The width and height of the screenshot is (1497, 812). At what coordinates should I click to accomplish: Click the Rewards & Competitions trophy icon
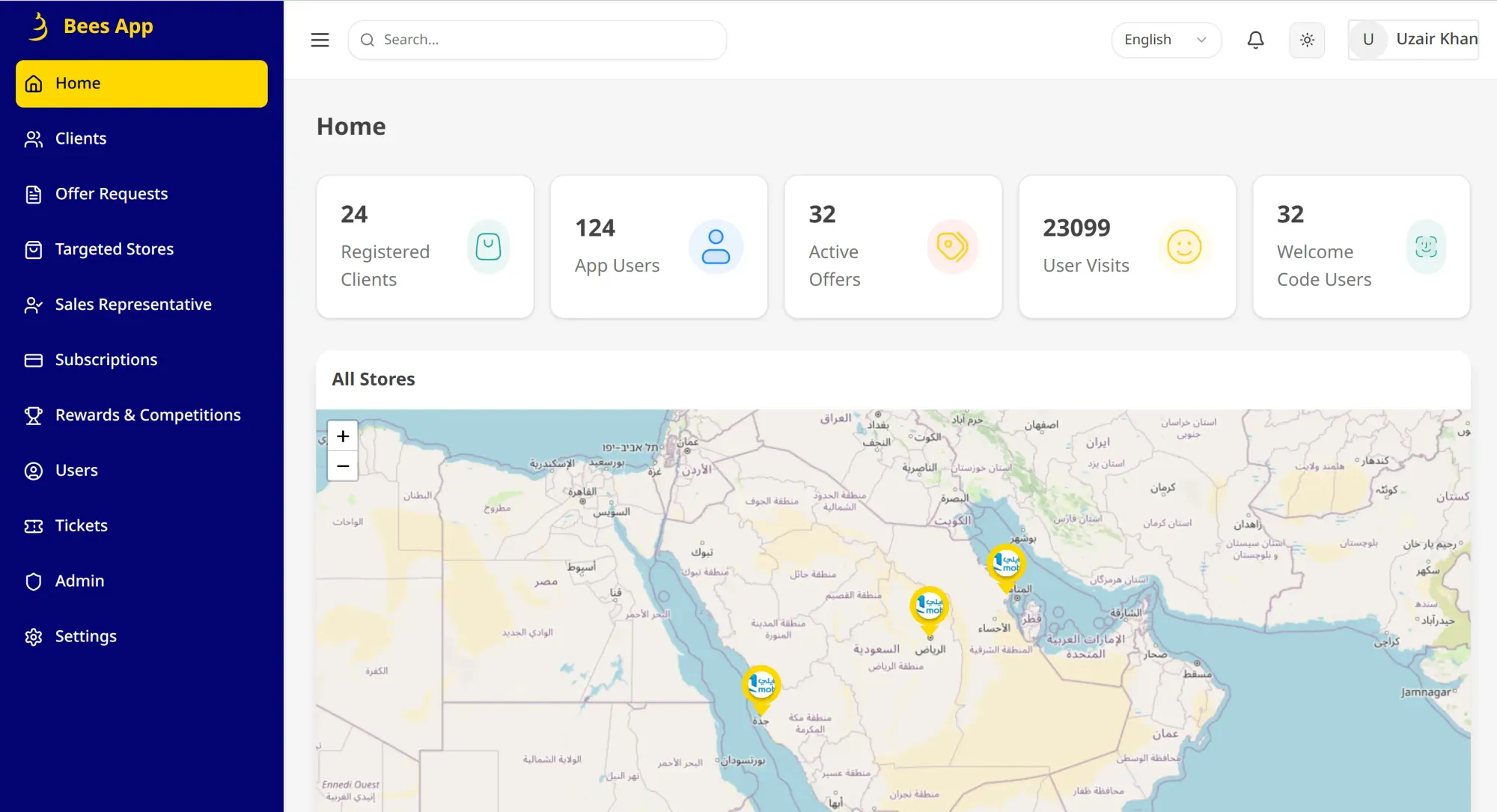click(x=34, y=415)
